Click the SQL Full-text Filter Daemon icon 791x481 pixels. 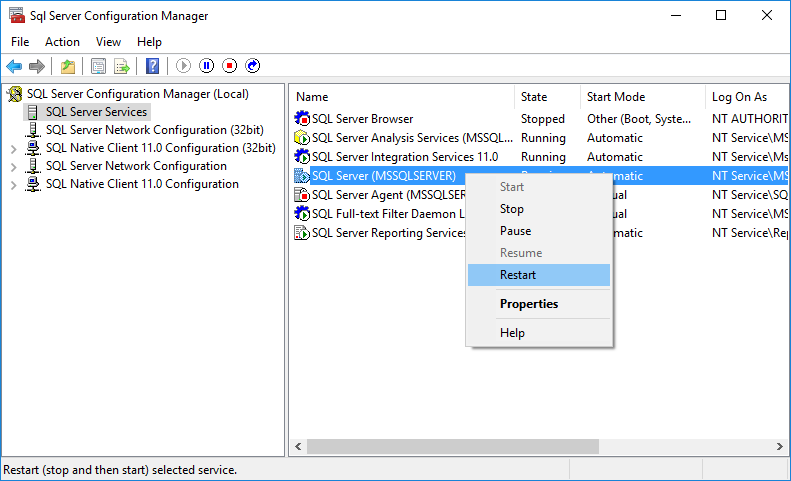point(302,213)
